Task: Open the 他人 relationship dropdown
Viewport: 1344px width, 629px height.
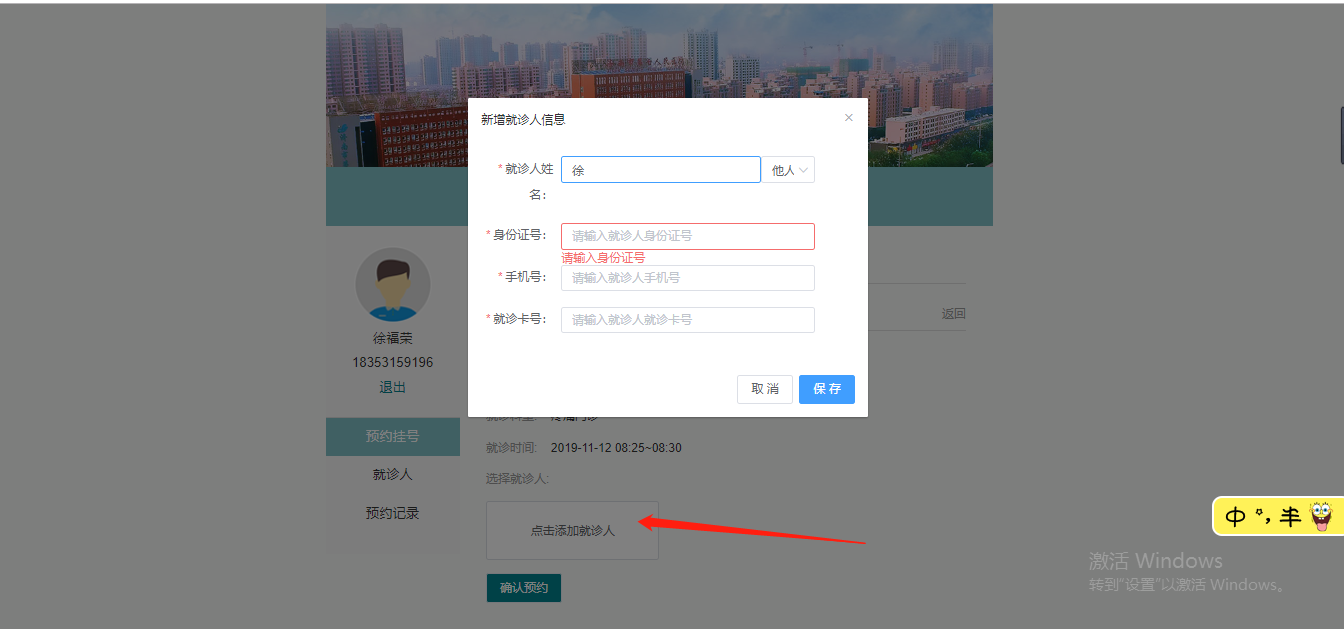Action: (788, 170)
